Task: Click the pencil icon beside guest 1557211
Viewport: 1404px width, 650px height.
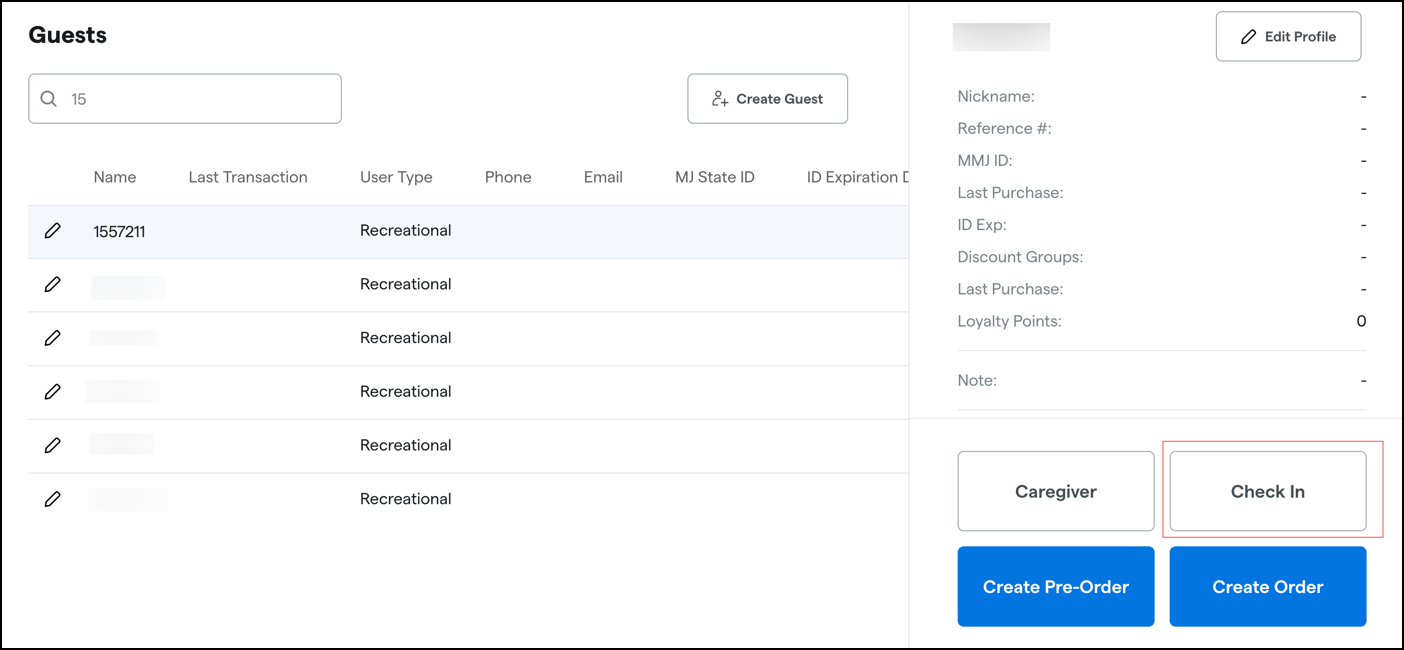Action: click(x=53, y=230)
